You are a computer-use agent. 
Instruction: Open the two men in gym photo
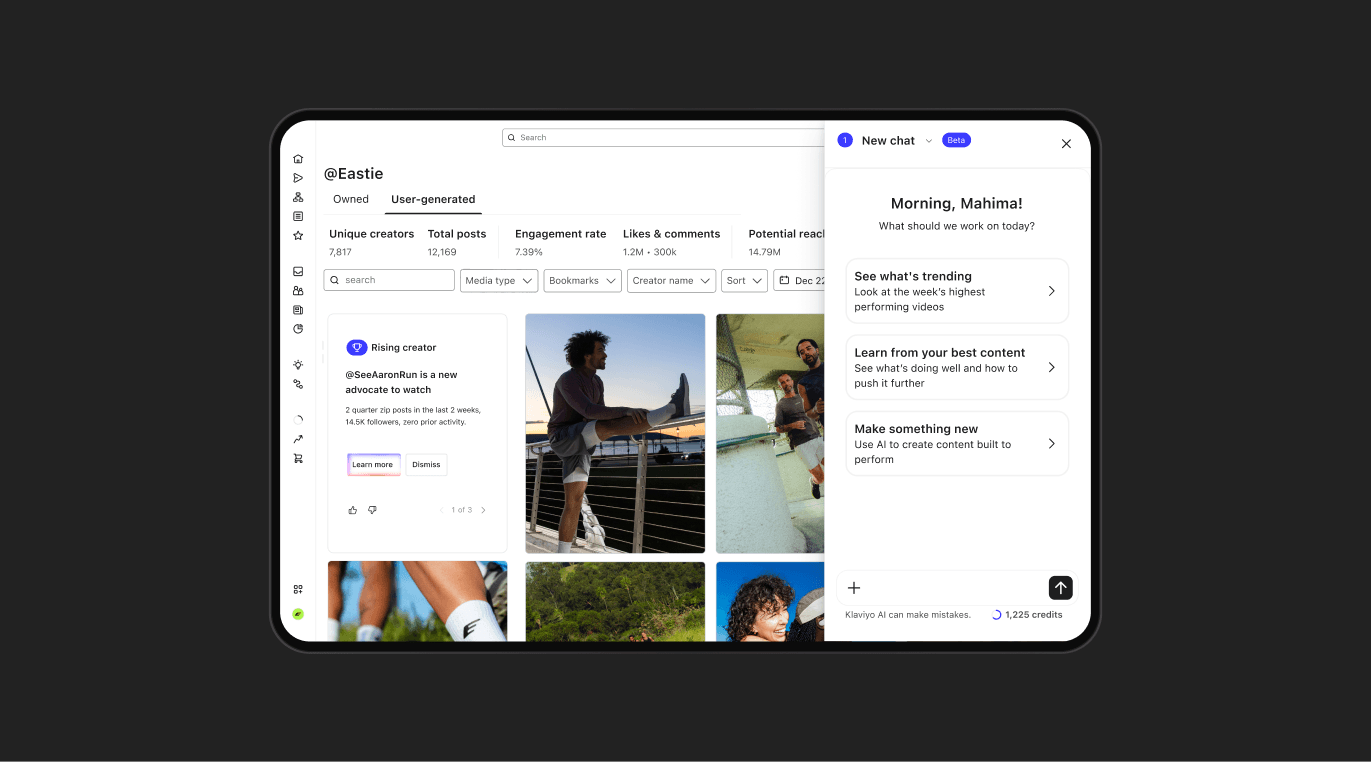[770, 433]
